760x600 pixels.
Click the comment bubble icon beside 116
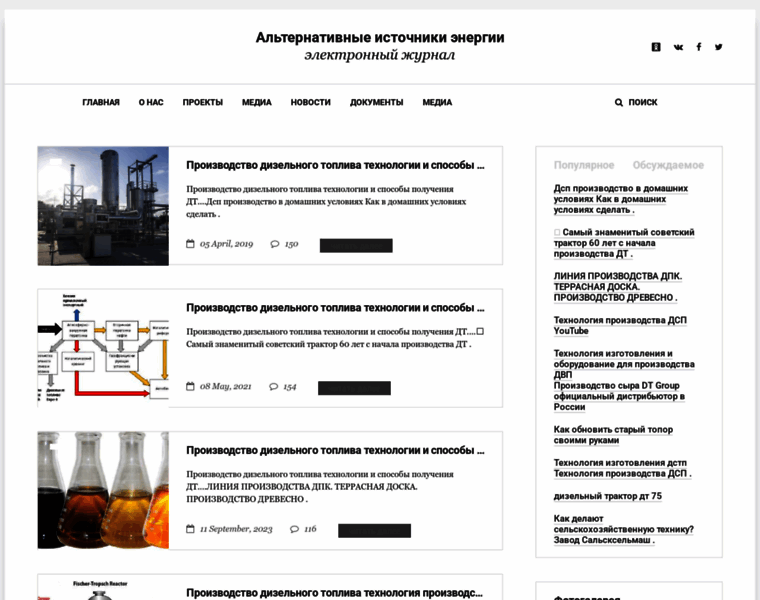click(294, 529)
